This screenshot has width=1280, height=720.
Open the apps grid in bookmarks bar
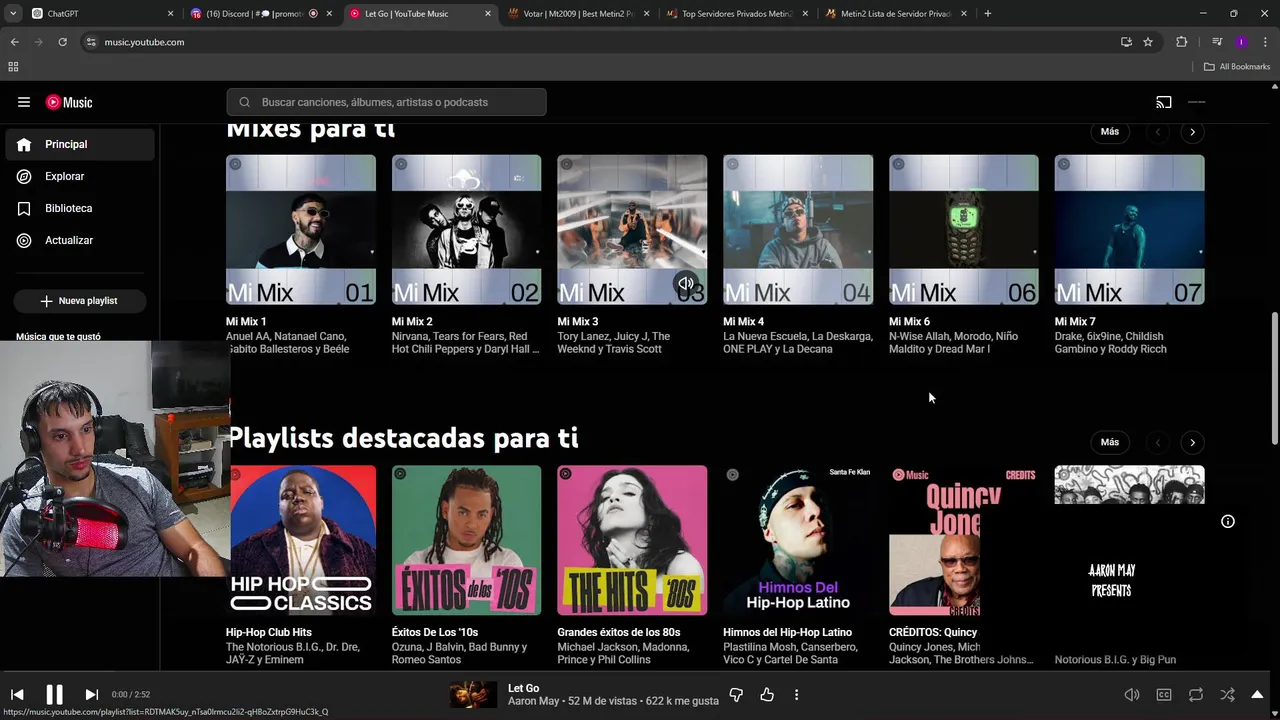tap(13, 67)
